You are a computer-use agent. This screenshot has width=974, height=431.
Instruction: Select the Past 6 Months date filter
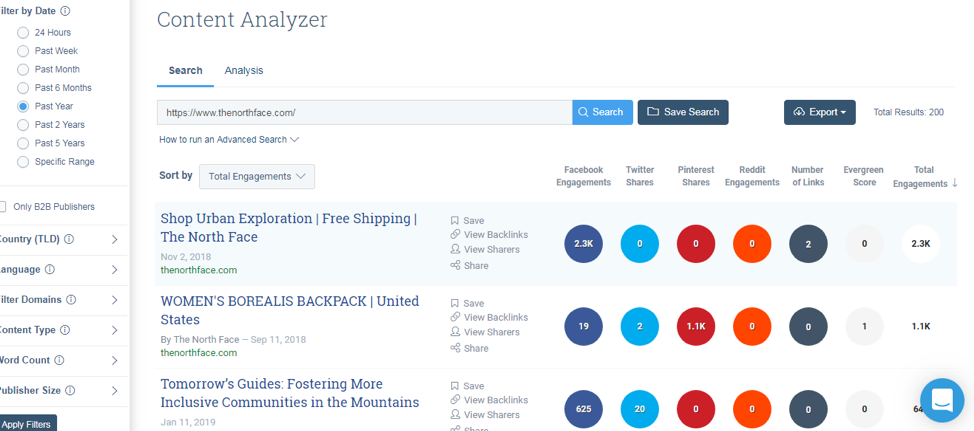[x=23, y=88]
